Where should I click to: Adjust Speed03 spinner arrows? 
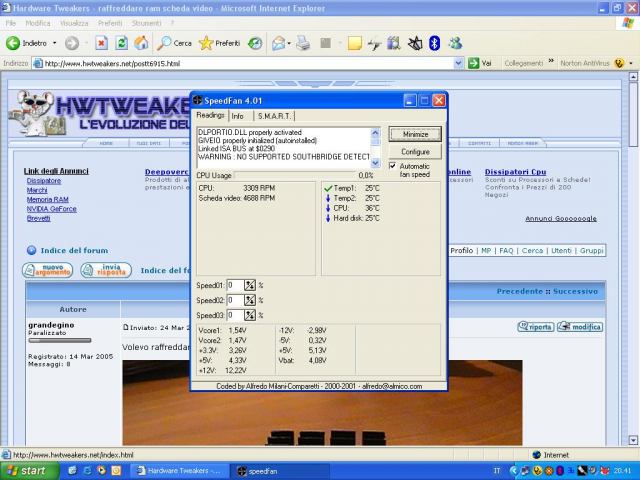250,315
